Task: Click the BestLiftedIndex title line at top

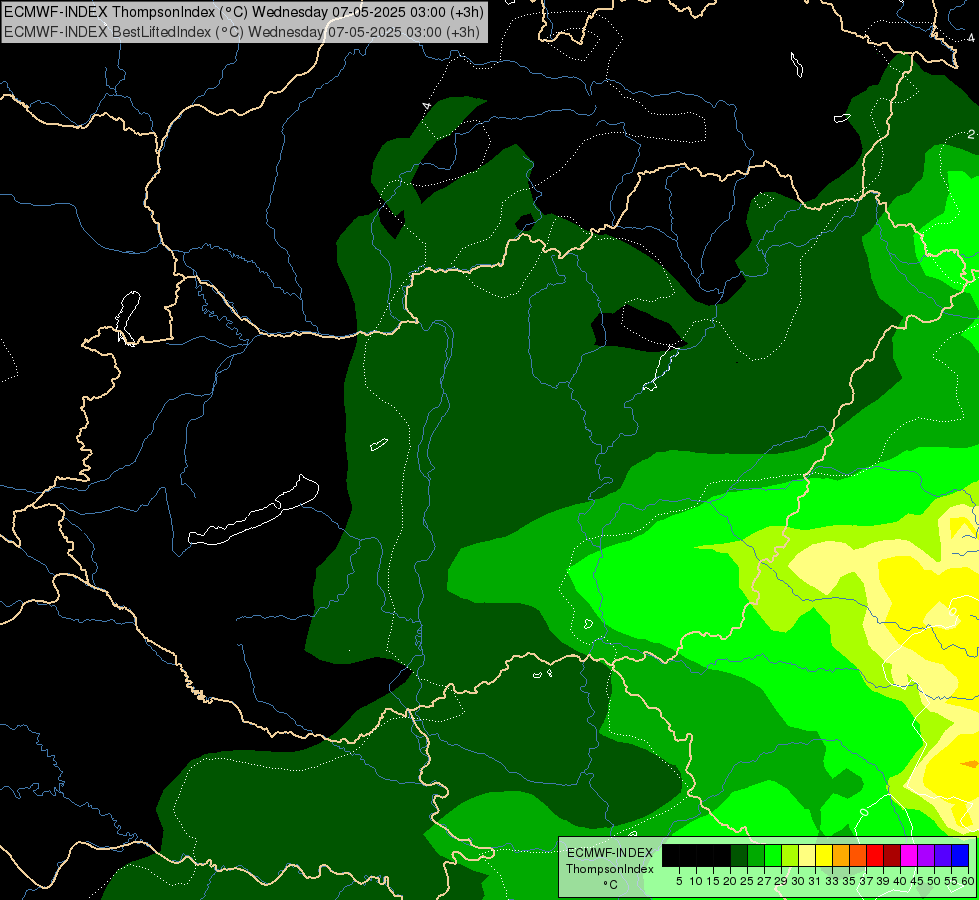Action: coord(242,32)
